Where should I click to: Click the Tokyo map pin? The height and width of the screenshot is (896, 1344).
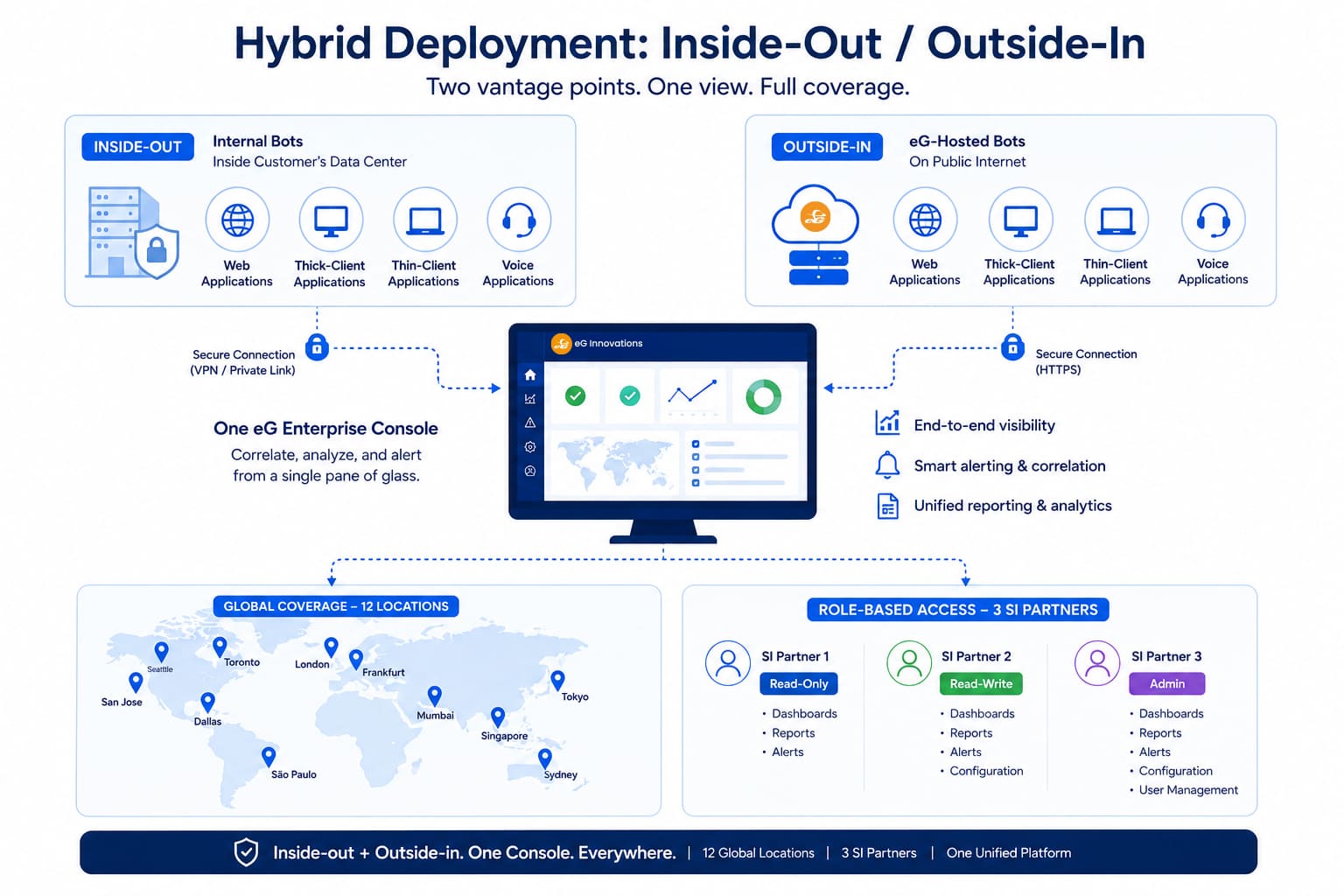(557, 680)
